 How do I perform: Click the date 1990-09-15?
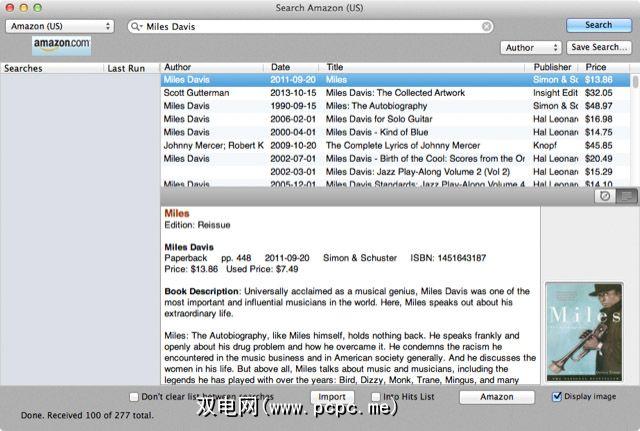coord(293,106)
